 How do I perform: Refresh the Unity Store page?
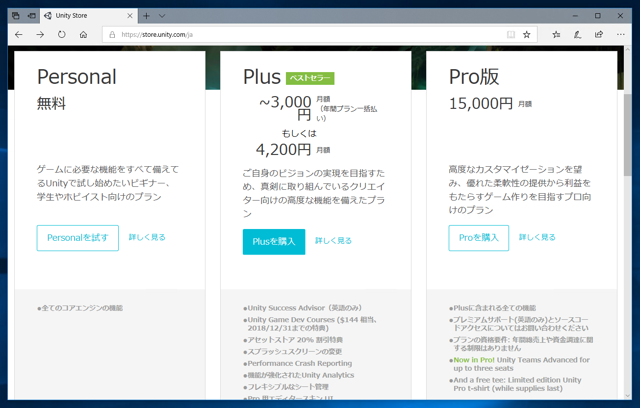pyautogui.click(x=62, y=35)
